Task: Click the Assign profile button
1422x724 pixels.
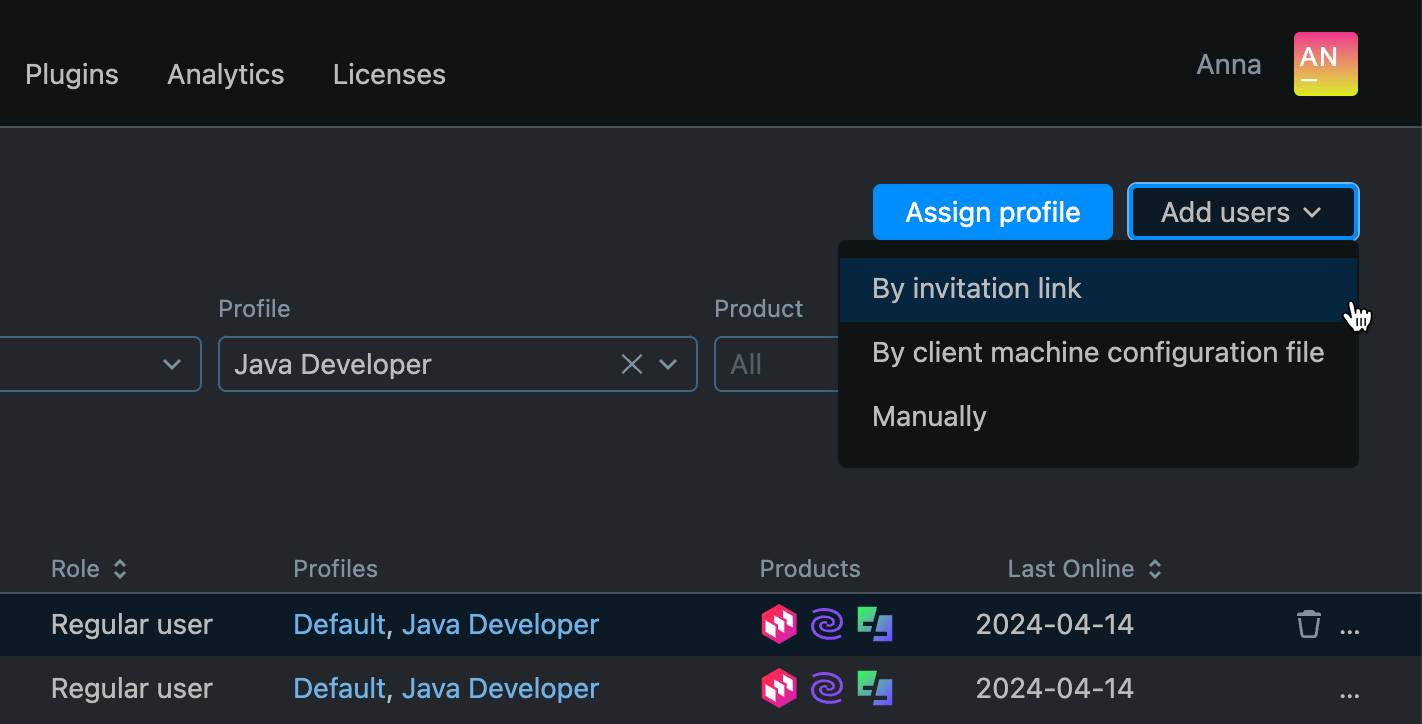Action: click(992, 211)
